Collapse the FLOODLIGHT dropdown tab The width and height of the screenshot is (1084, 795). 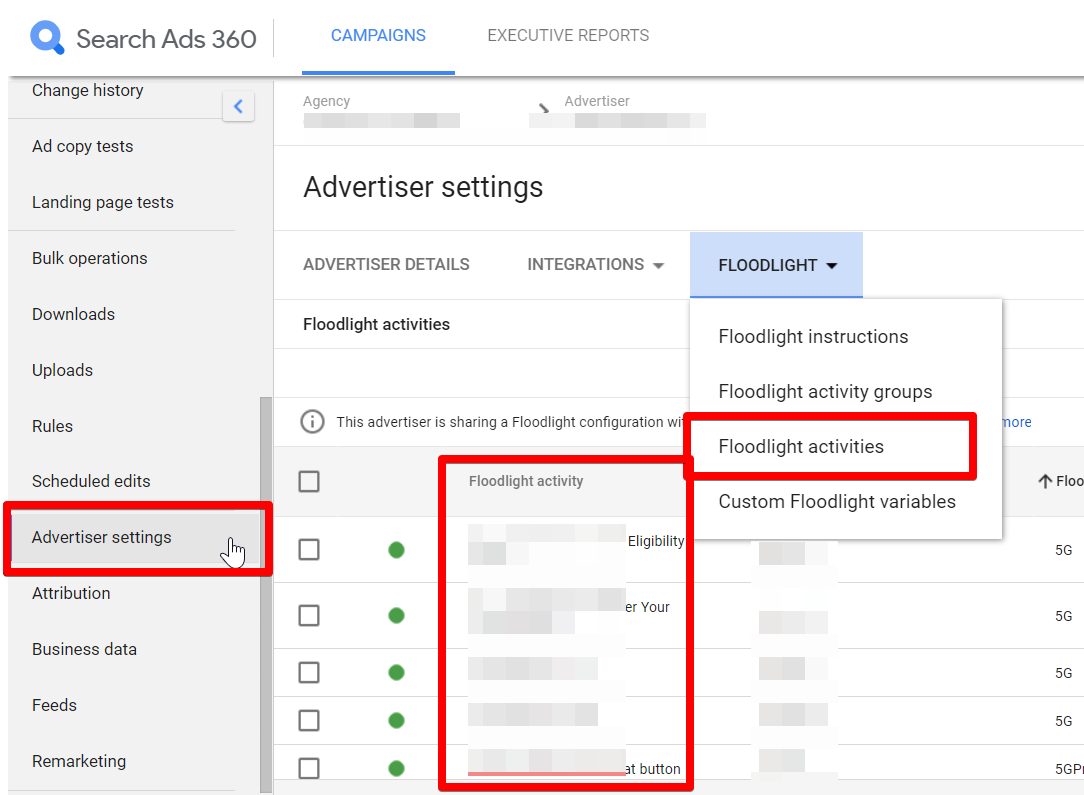click(x=776, y=265)
